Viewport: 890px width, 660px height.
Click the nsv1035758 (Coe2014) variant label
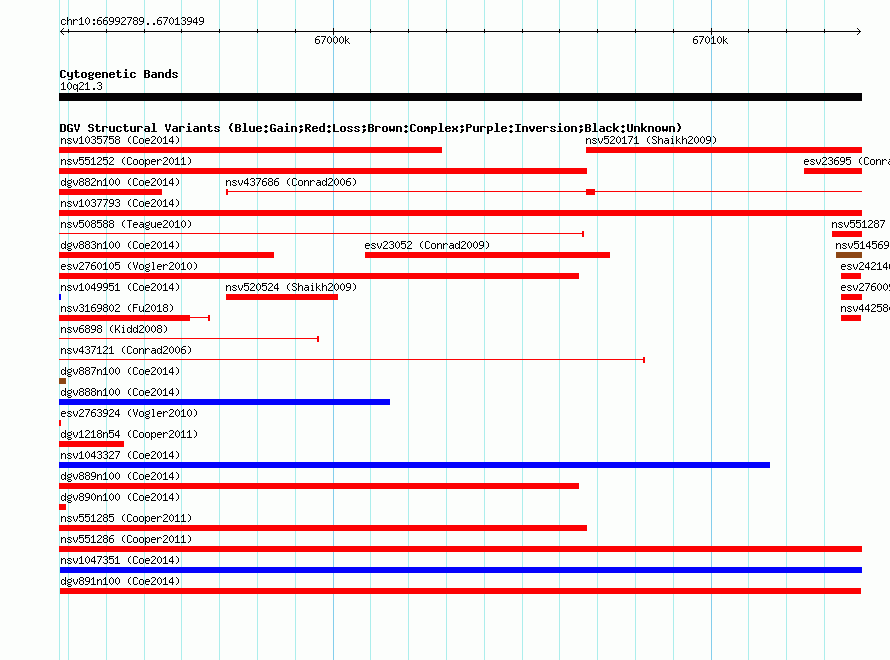point(120,140)
